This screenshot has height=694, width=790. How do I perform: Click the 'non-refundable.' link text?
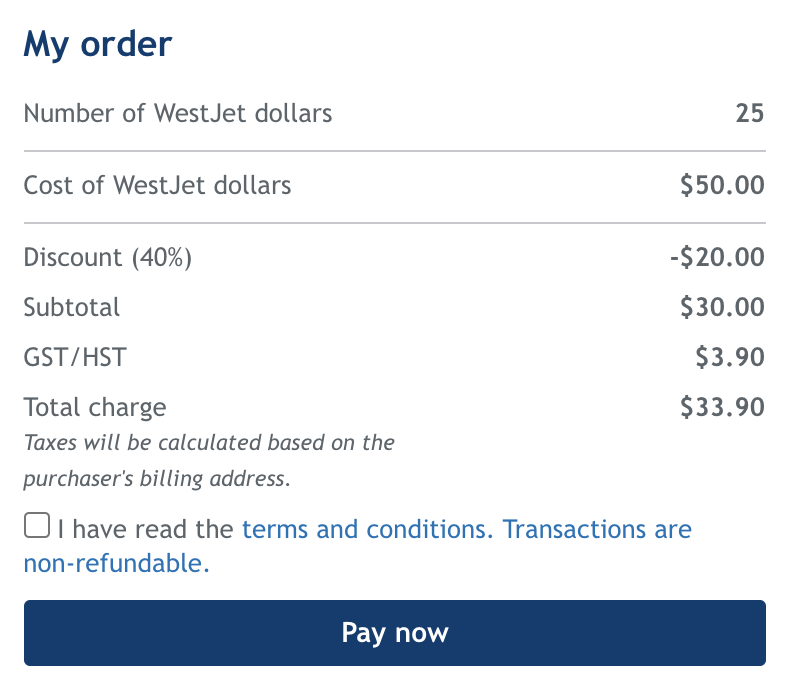point(116,564)
